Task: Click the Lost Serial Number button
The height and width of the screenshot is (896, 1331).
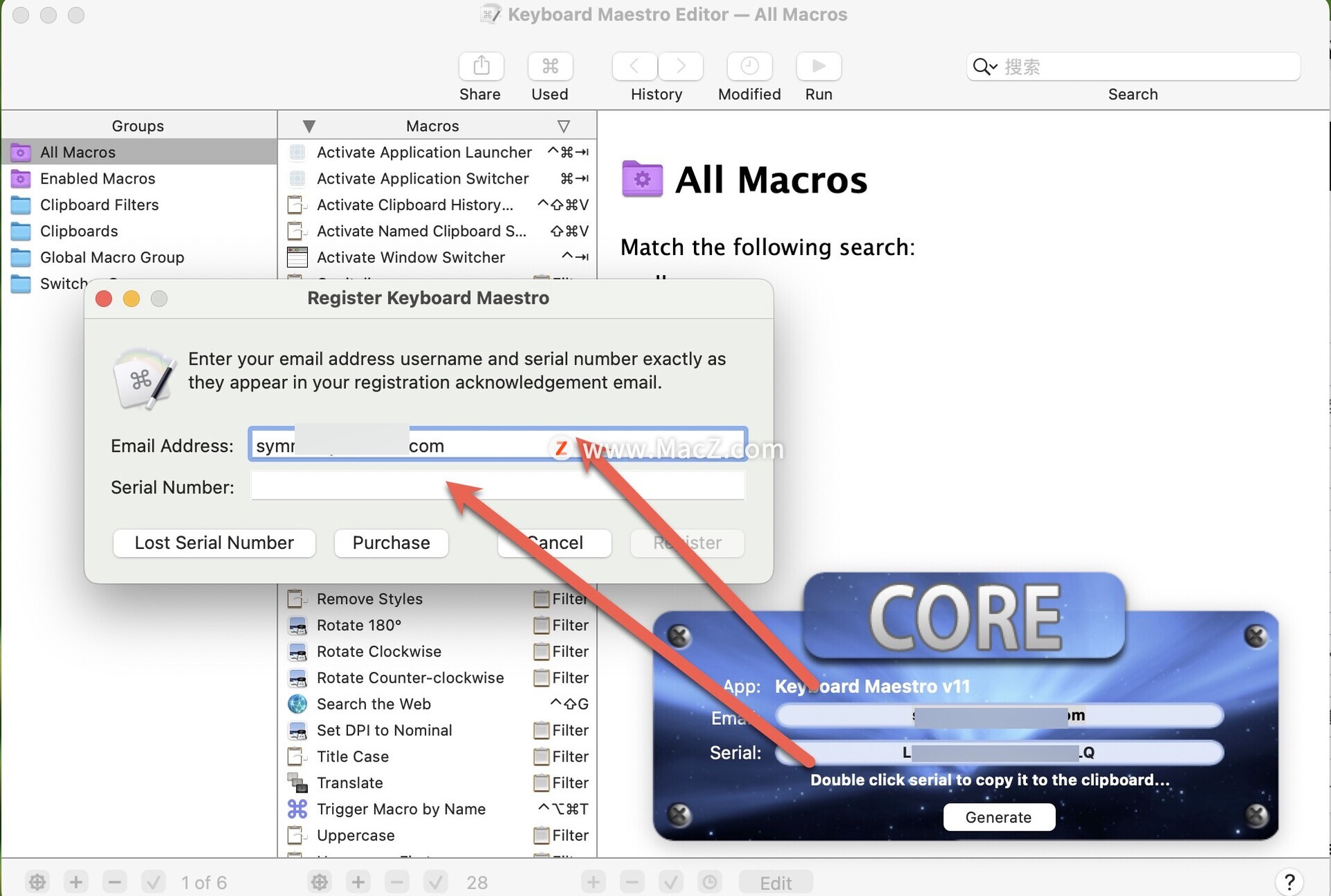Action: click(214, 543)
